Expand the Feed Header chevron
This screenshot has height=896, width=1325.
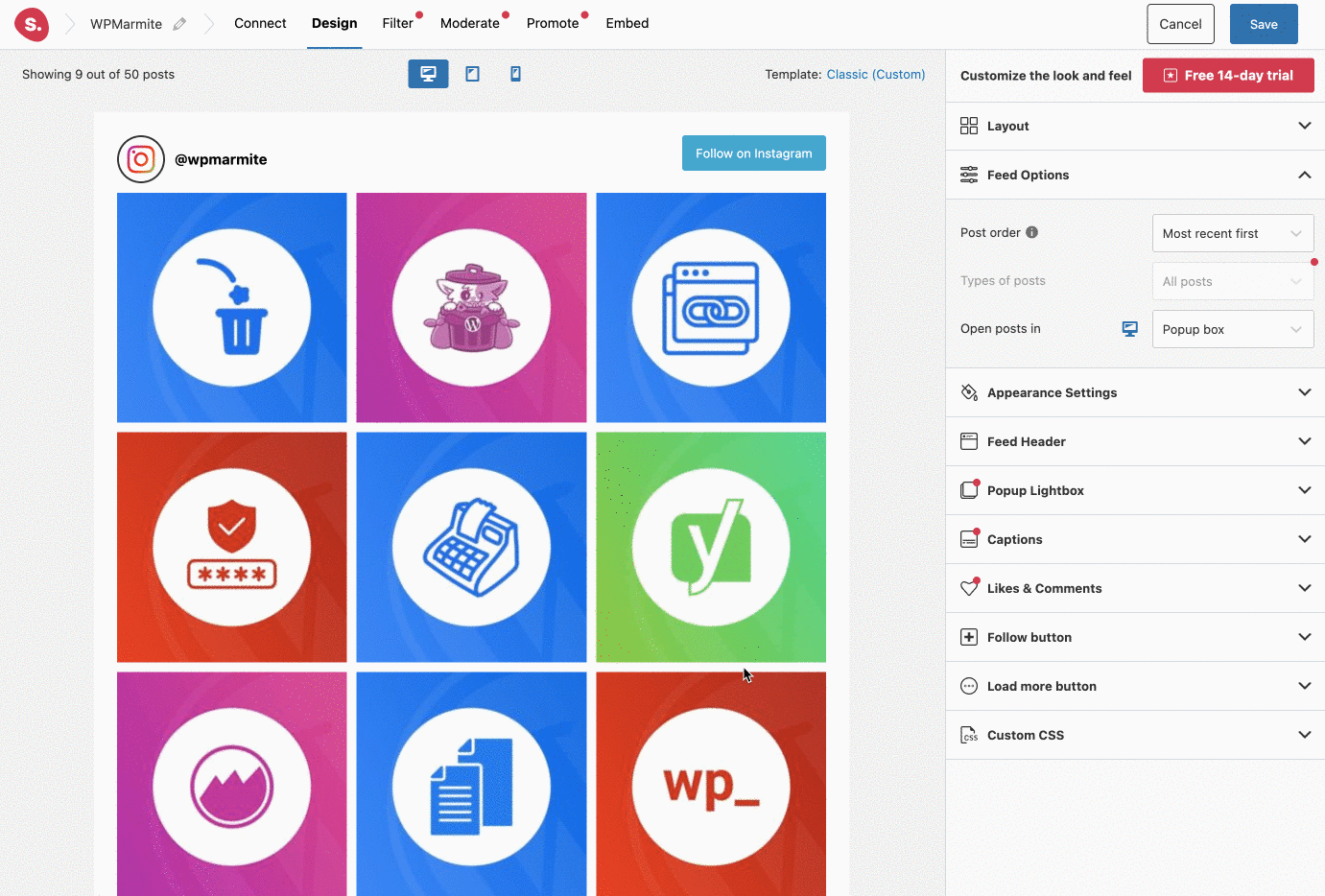coord(1305,441)
